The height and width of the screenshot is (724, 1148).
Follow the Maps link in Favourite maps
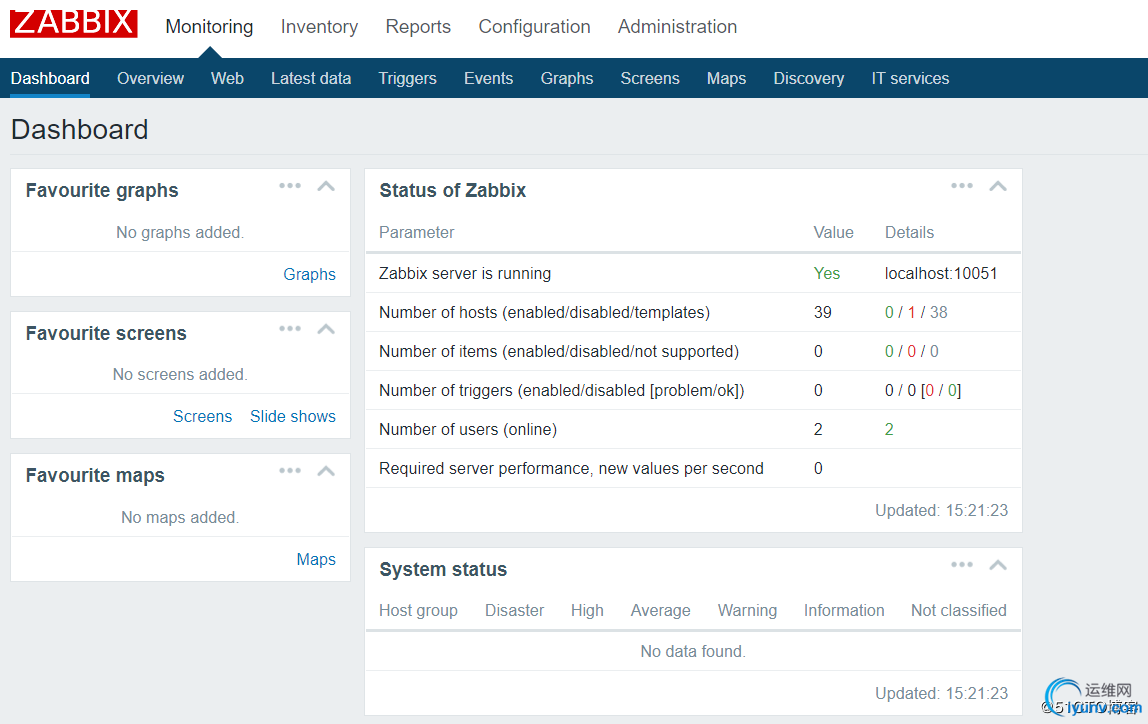316,559
